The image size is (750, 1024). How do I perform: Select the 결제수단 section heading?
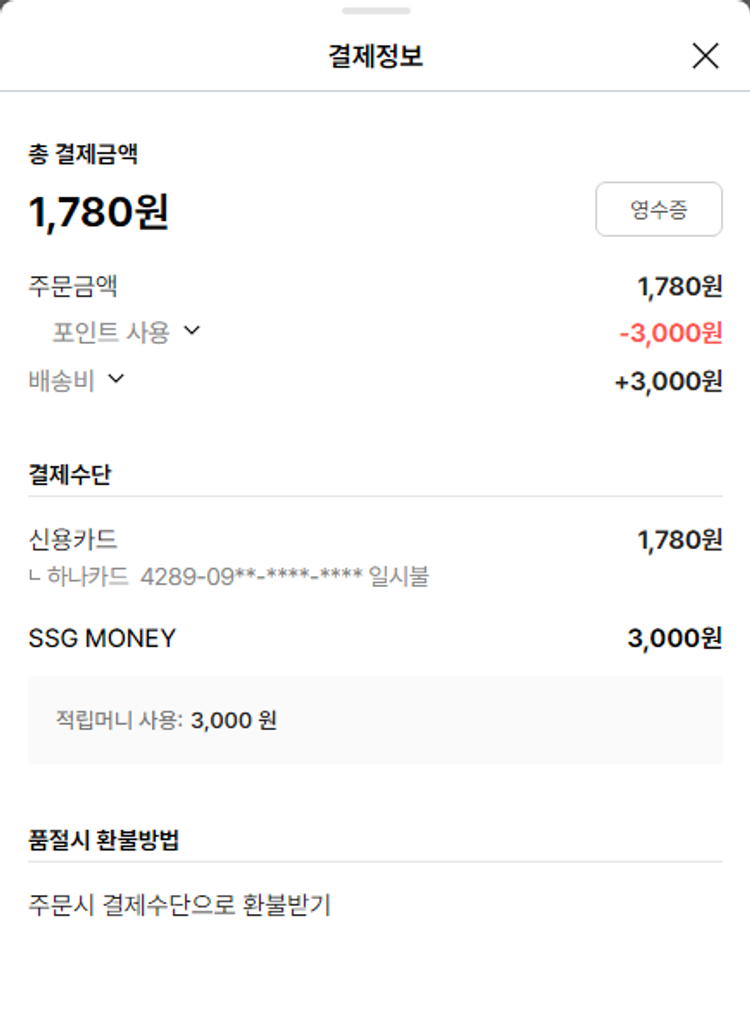tap(69, 474)
